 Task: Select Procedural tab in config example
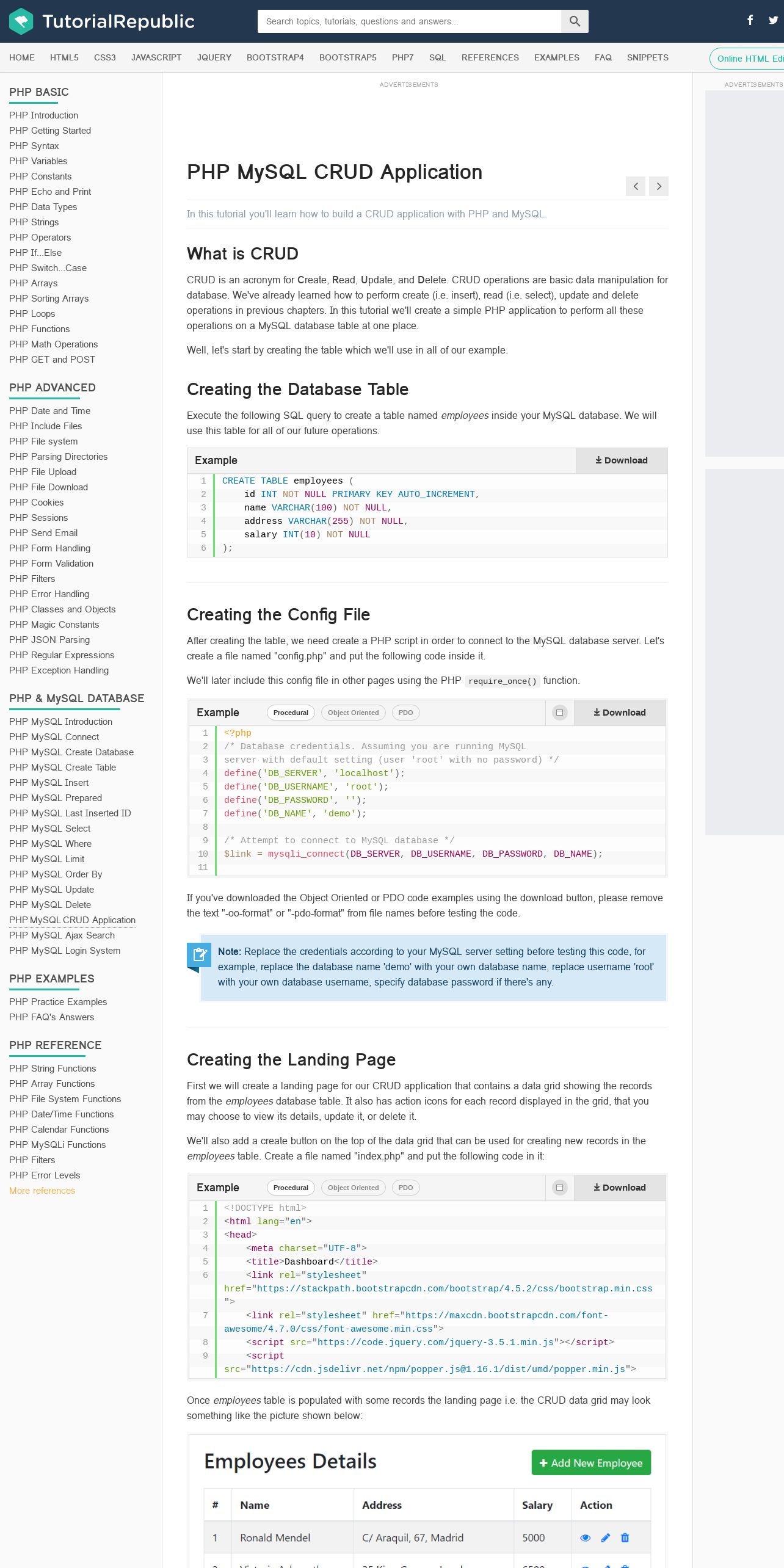click(x=291, y=713)
